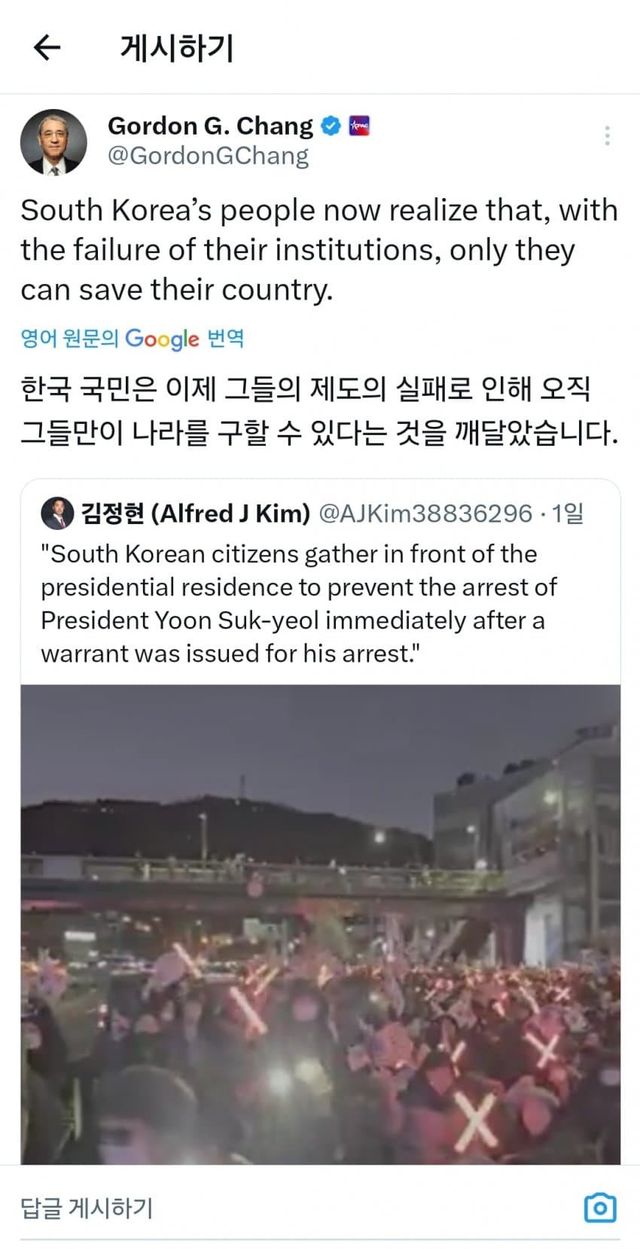Open the Gordon G. Chang display name
Screen dimensions: 640x1249
[210, 127]
